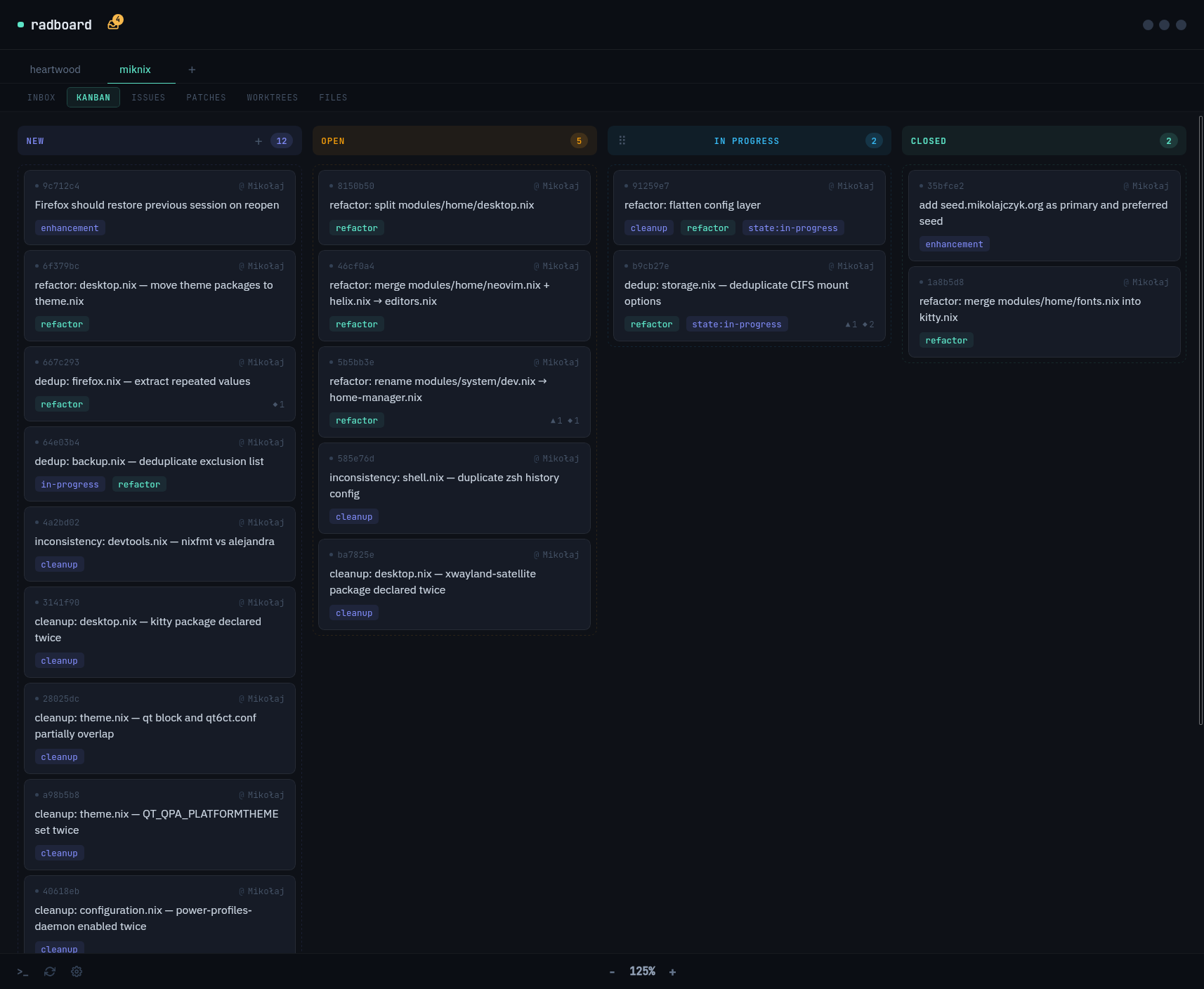Open merge fonts.nix into kitty.nix card
1204x989 pixels.
point(1044,311)
